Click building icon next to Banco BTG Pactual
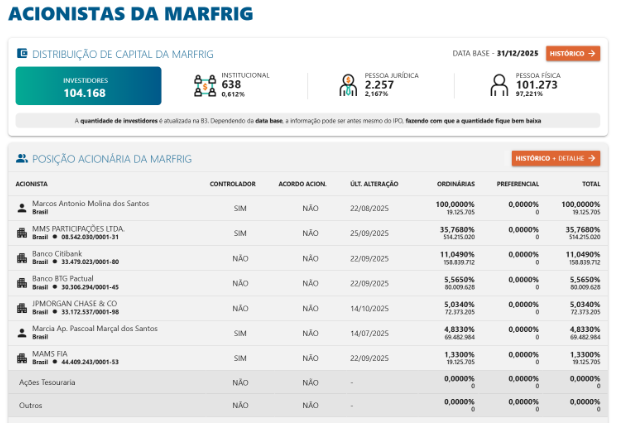The width and height of the screenshot is (617, 432). tap(22, 283)
